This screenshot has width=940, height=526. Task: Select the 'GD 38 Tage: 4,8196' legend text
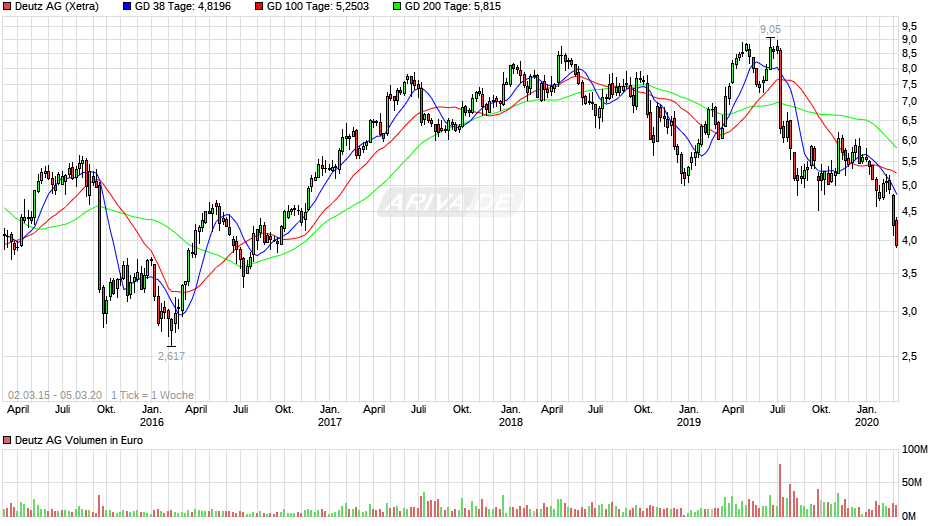[183, 7]
